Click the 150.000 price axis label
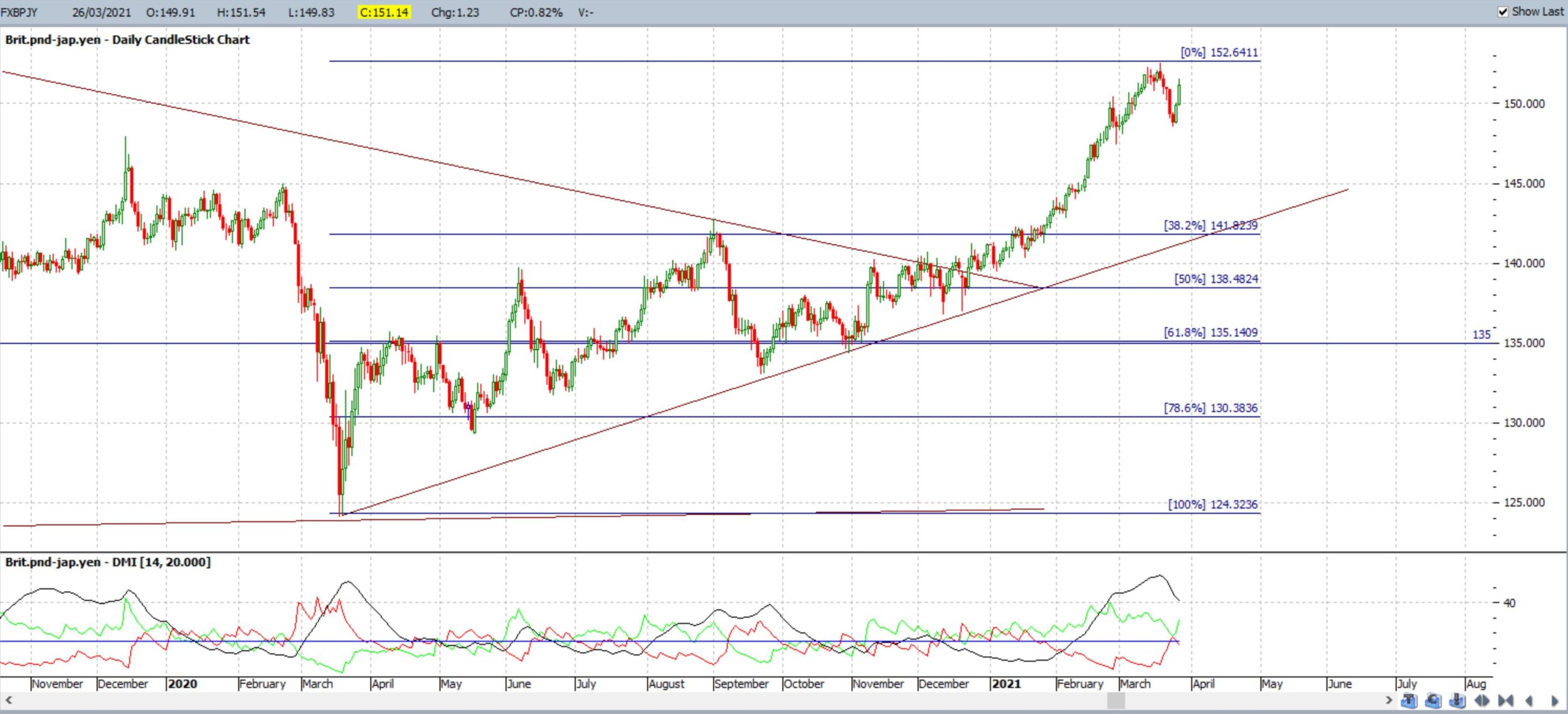The height and width of the screenshot is (714, 1568). pos(1524,104)
